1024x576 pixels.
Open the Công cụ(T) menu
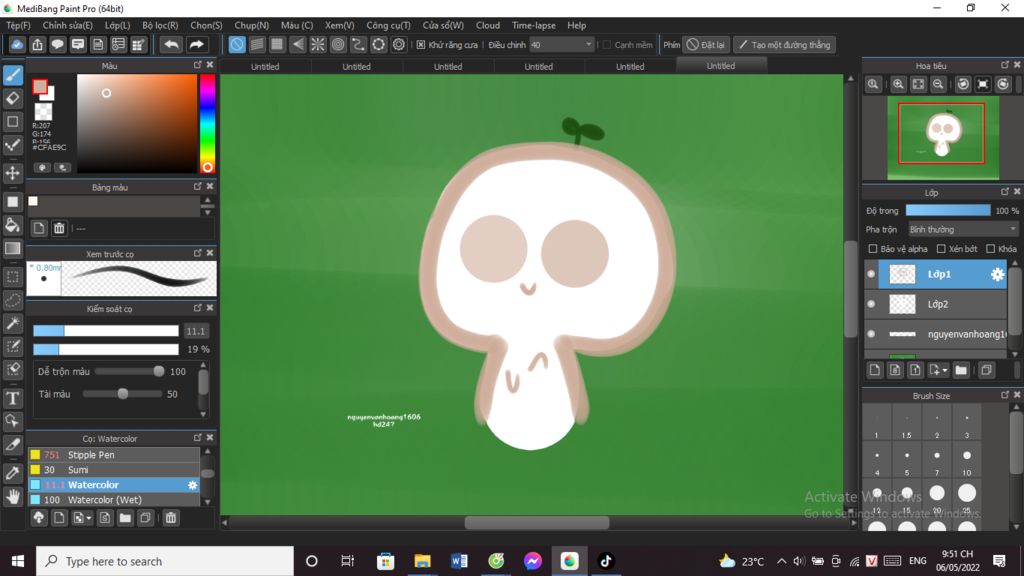click(x=388, y=25)
